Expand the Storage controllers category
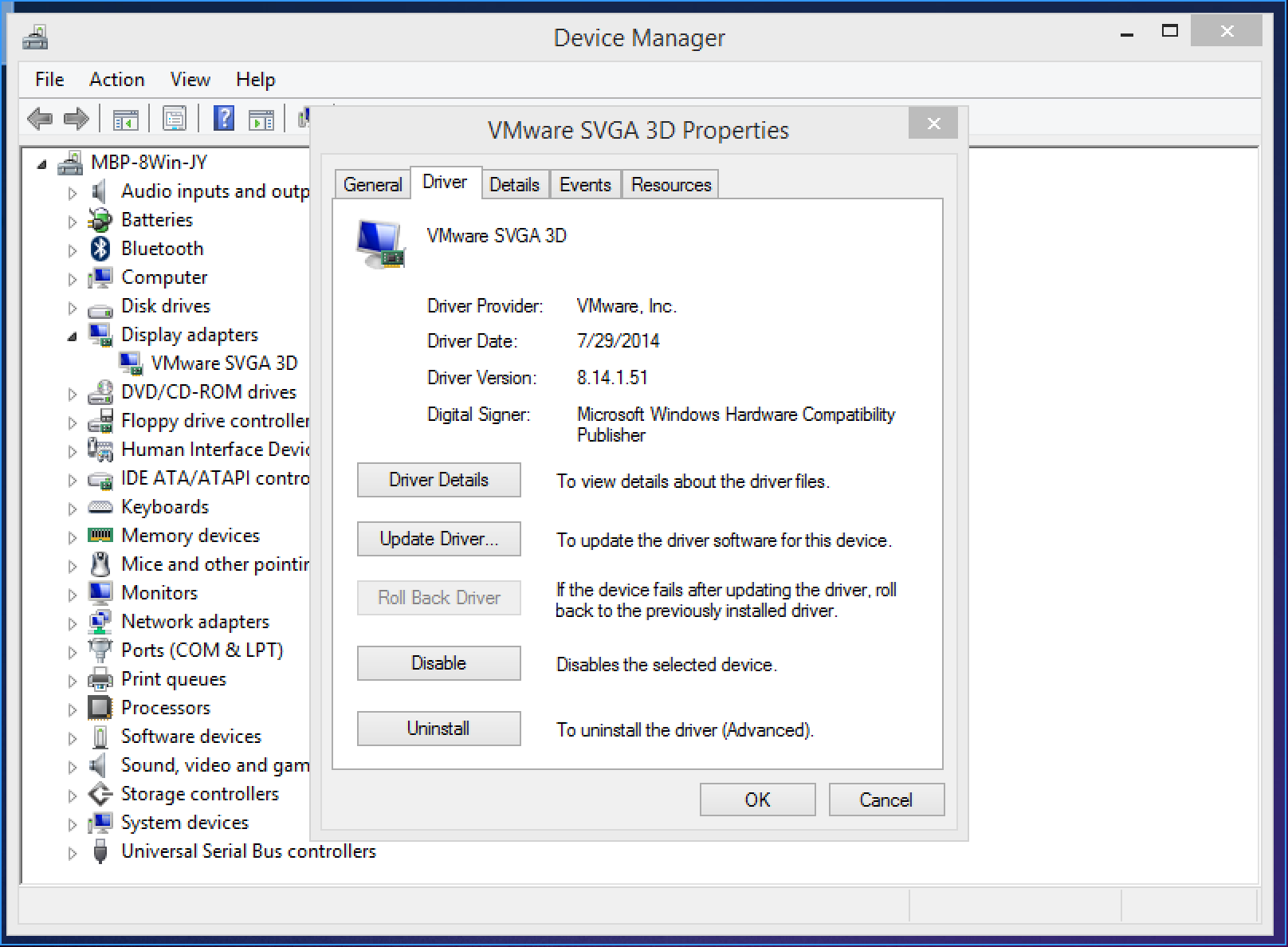The width and height of the screenshot is (1288, 947). (x=73, y=796)
